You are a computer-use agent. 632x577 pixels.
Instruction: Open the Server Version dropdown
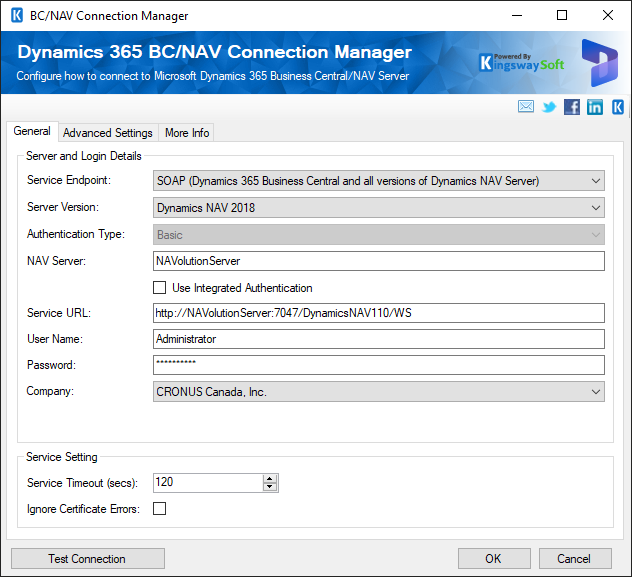coord(379,208)
